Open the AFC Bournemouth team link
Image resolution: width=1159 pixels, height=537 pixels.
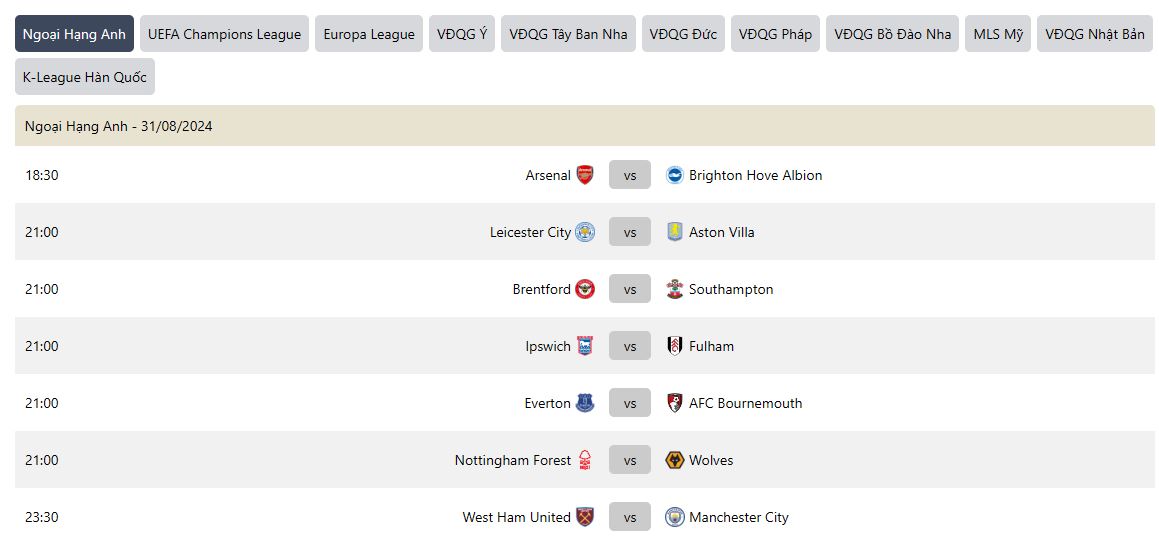745,403
